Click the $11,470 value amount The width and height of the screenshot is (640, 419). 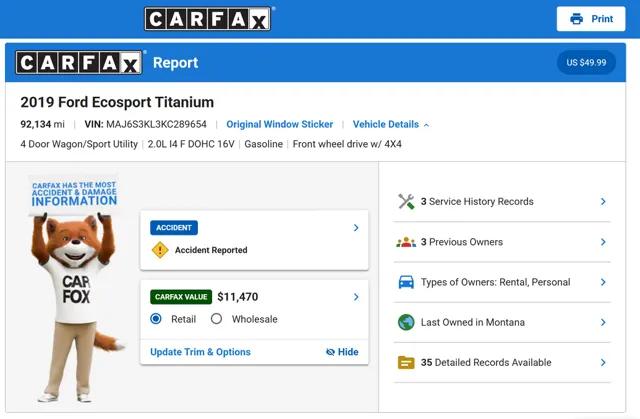(x=238, y=297)
